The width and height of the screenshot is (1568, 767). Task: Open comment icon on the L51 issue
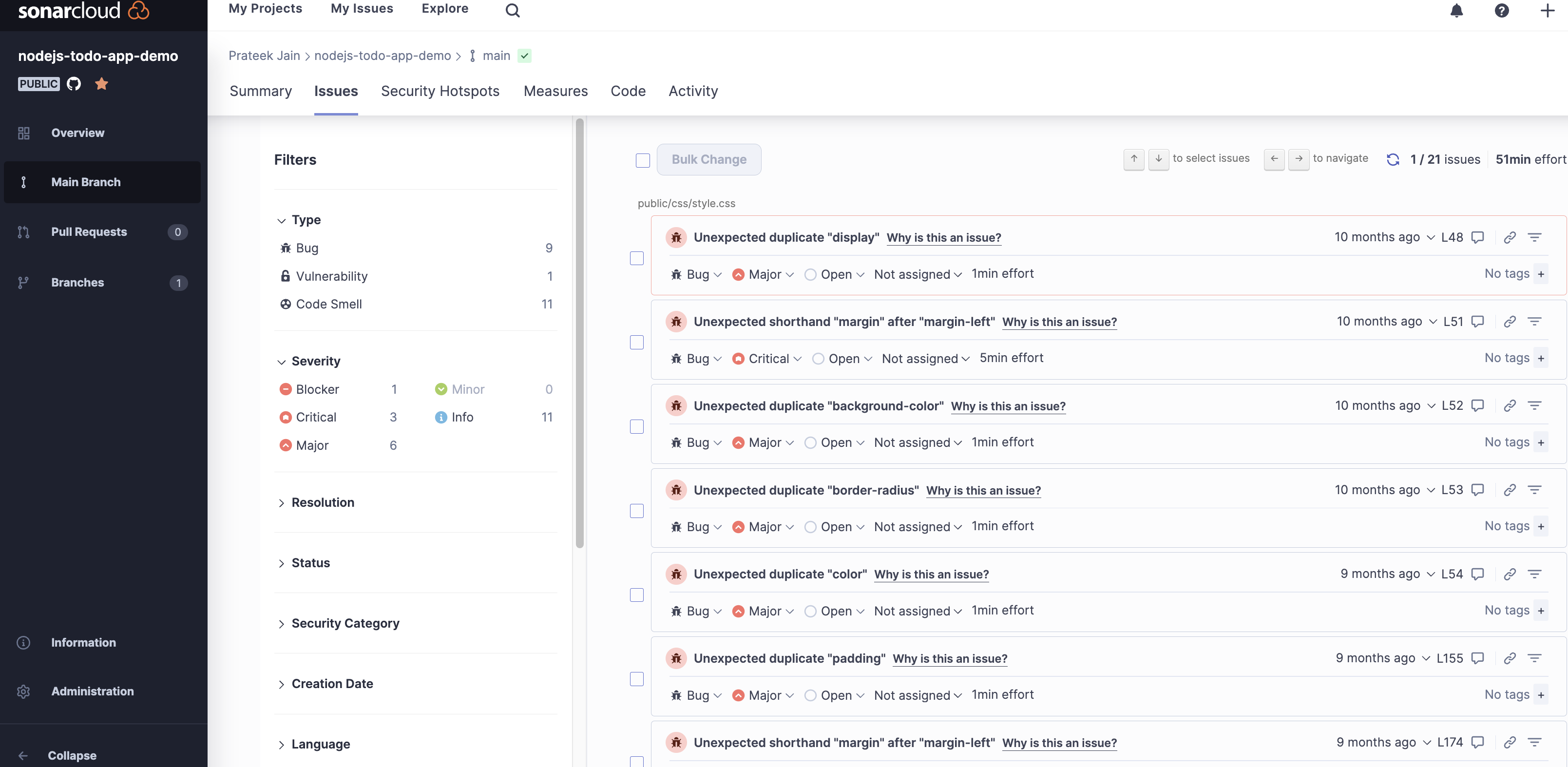[1477, 322]
